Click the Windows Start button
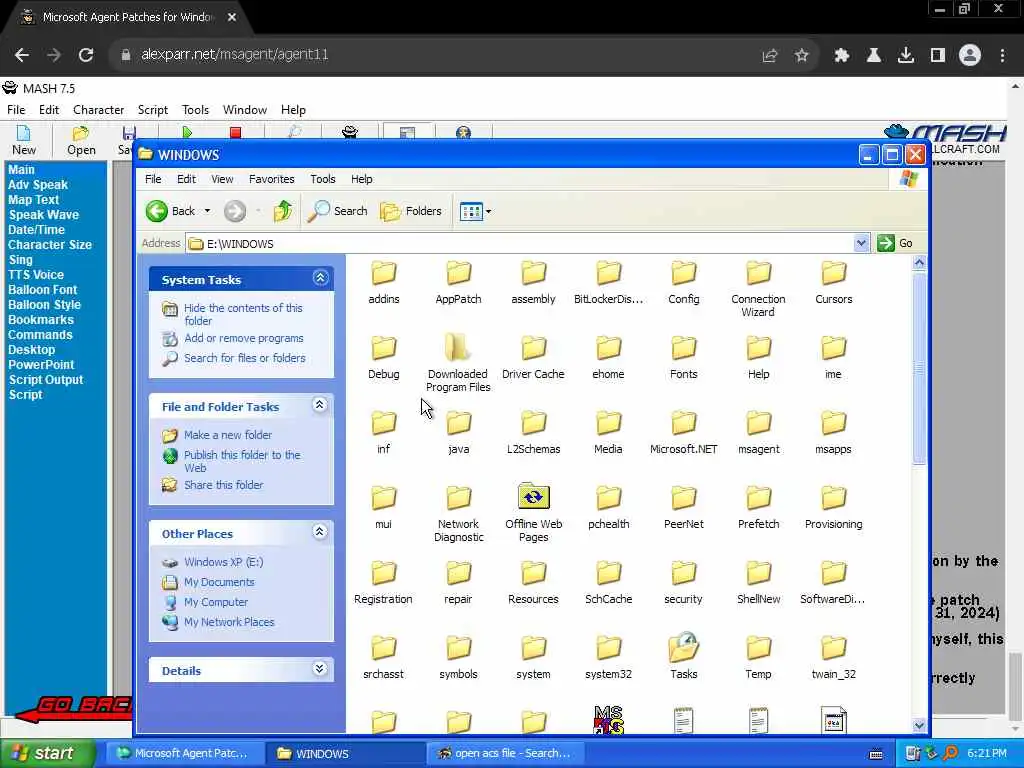Image resolution: width=1024 pixels, height=768 pixels. 47,753
